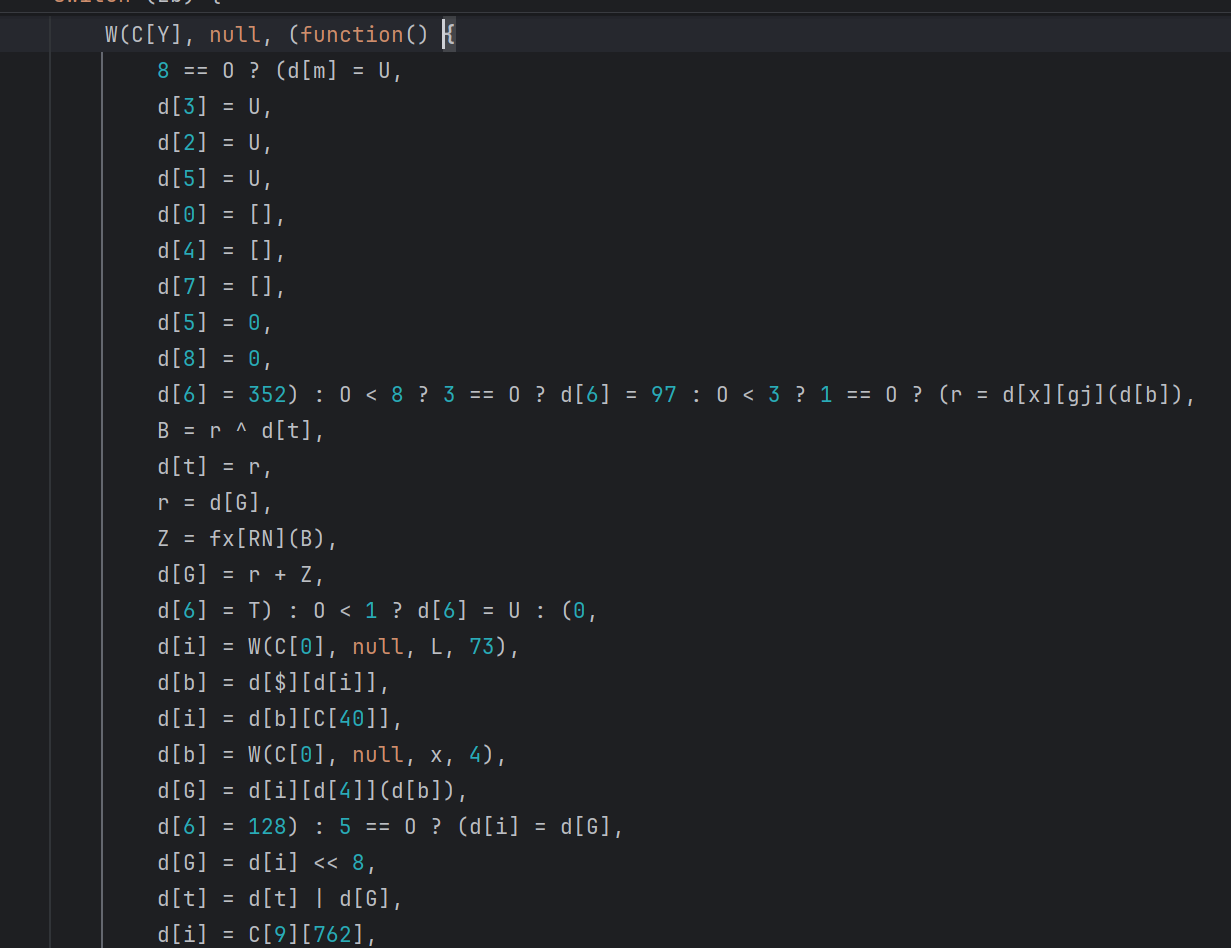1231x948 pixels.
Task: Click the line "d[t] = r,"
Action: (215, 467)
